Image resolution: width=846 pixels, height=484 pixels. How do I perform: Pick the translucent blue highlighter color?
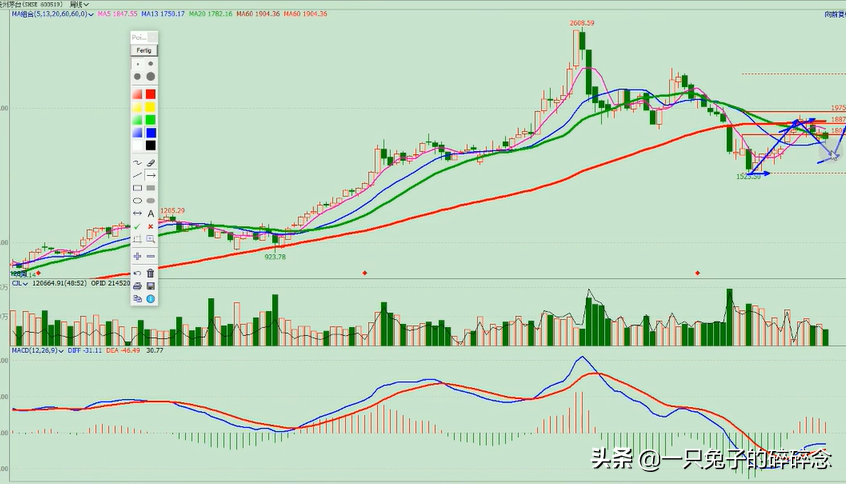(138, 133)
